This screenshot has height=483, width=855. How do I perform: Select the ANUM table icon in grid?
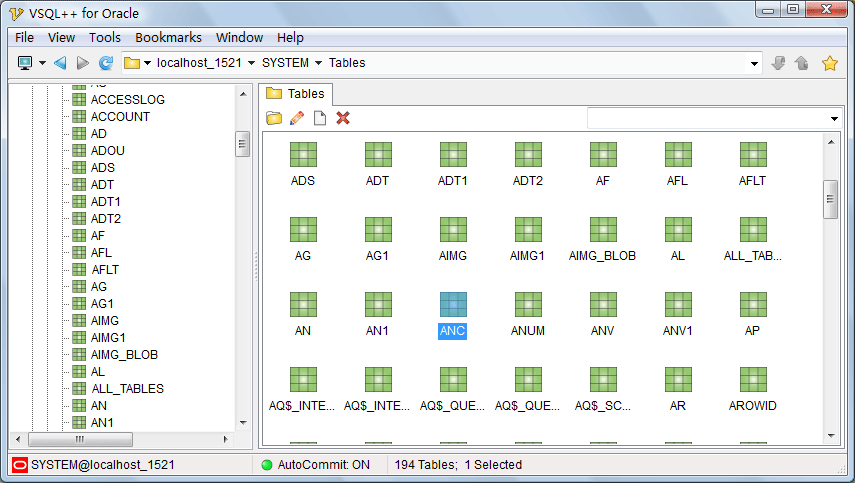(x=528, y=305)
